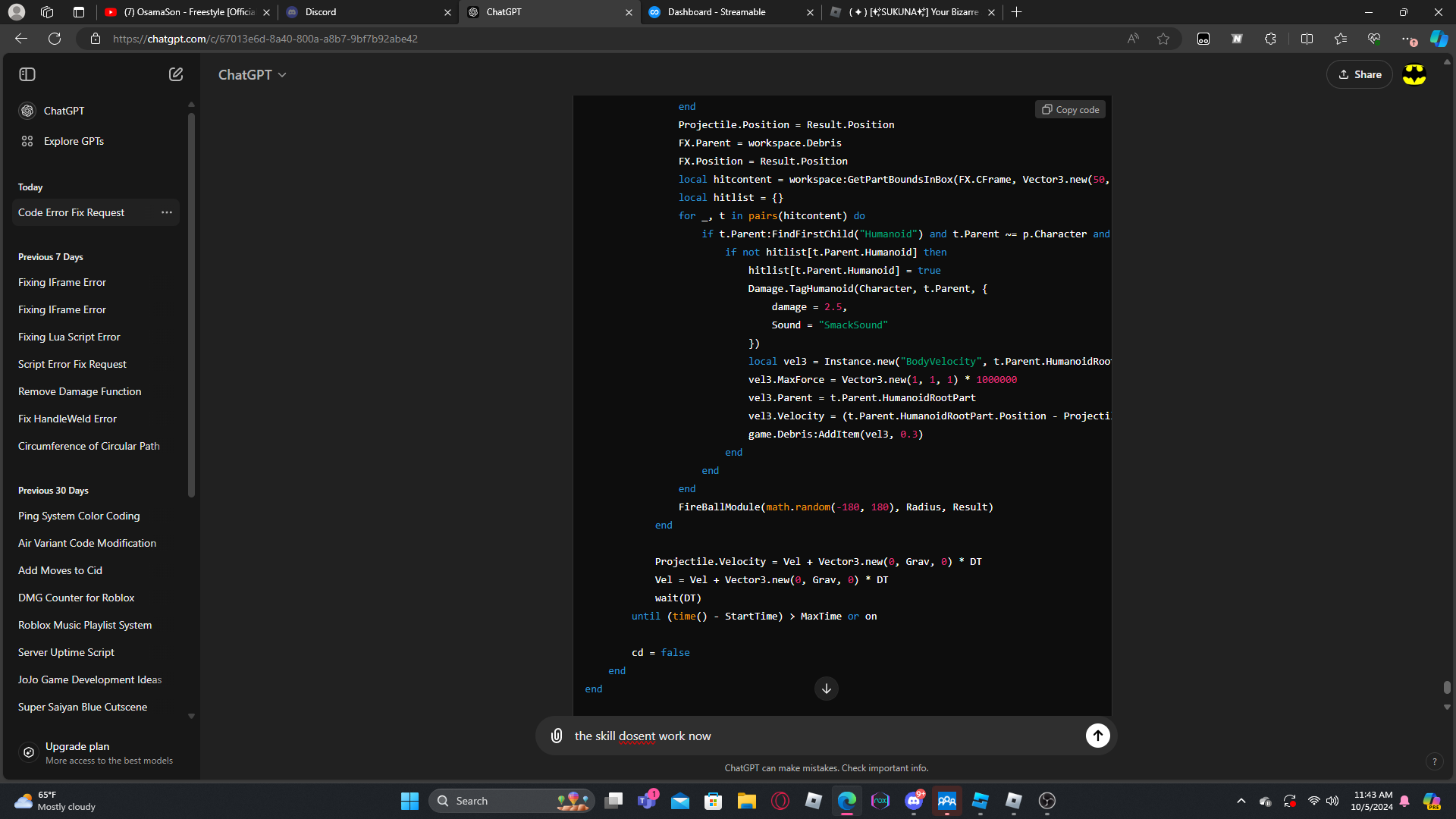The height and width of the screenshot is (819, 1456).
Task: Open options for Code Error Fix Request
Action: point(167,212)
